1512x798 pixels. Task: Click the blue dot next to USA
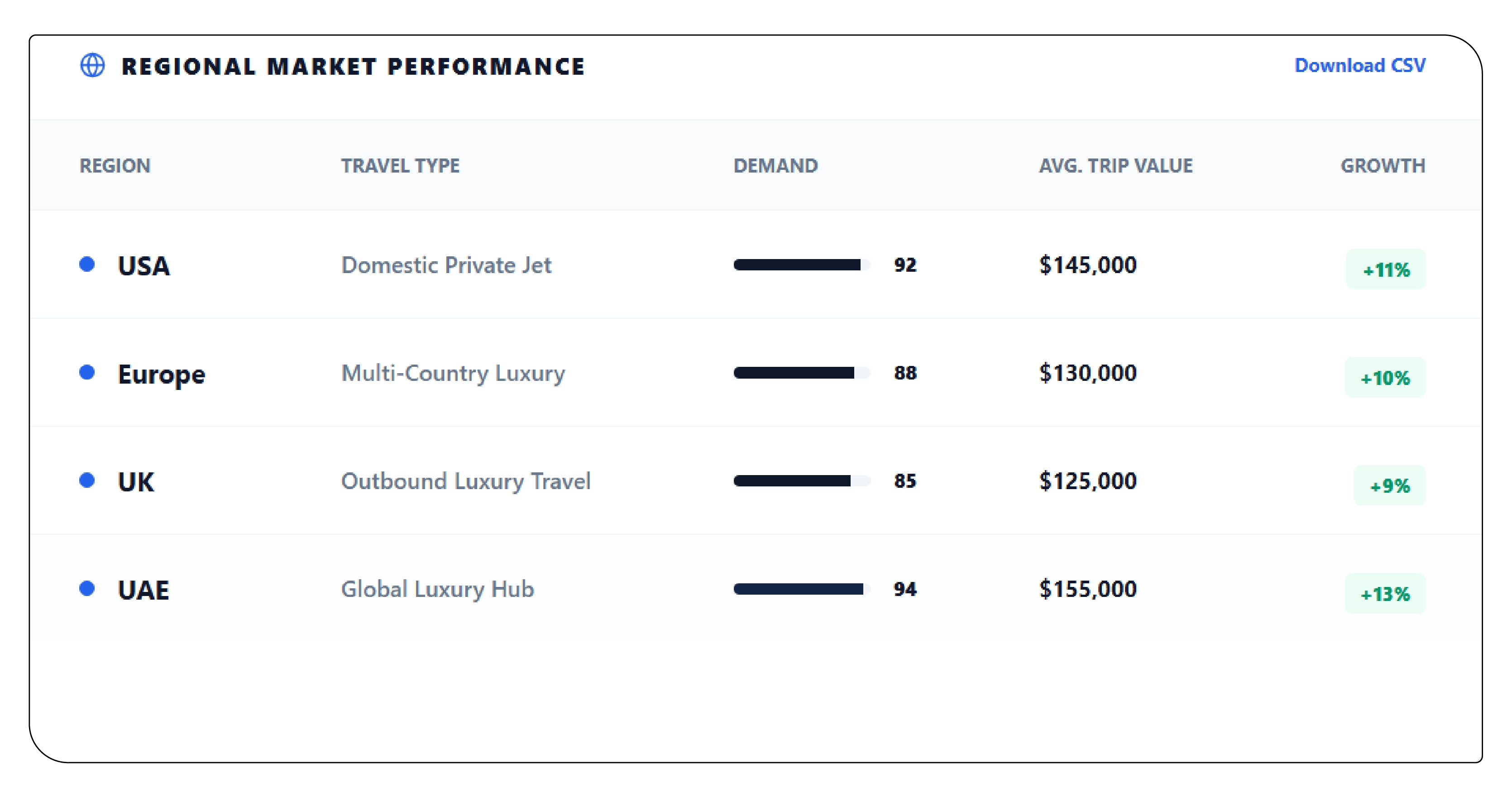(87, 264)
